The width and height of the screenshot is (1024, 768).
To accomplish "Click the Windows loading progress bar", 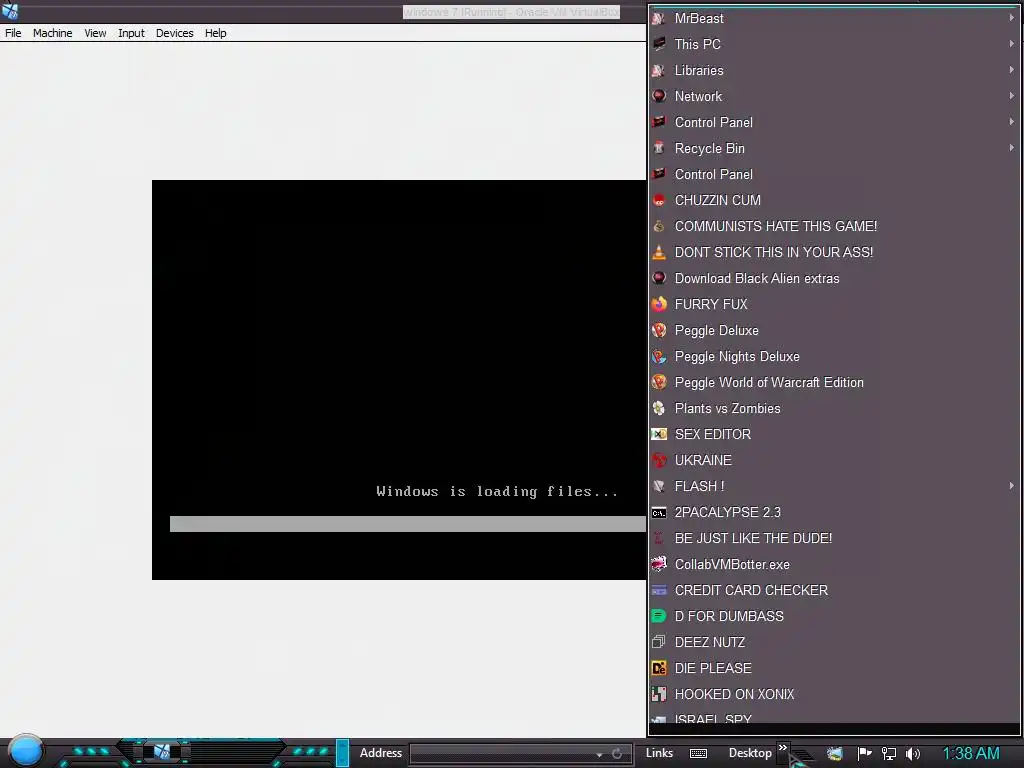I will point(408,524).
